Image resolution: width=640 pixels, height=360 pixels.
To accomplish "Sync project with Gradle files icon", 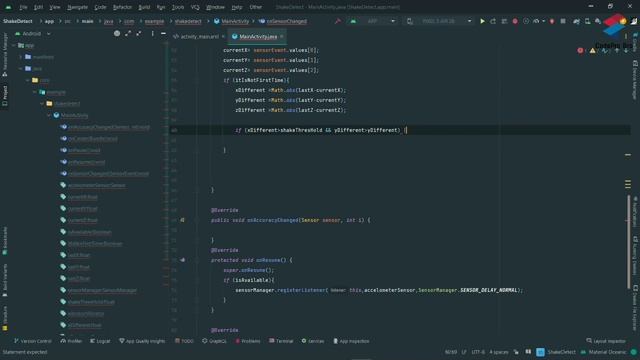I will pos(576,21).
